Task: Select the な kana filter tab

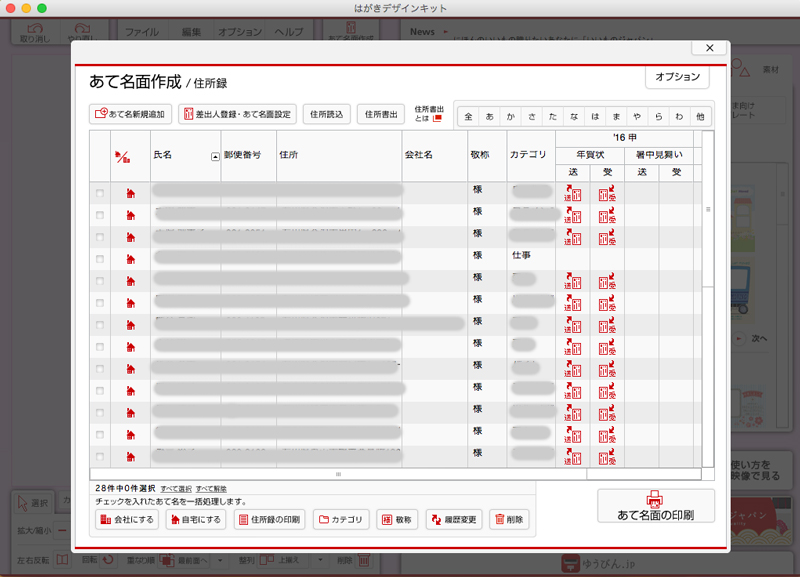Action: 574,117
